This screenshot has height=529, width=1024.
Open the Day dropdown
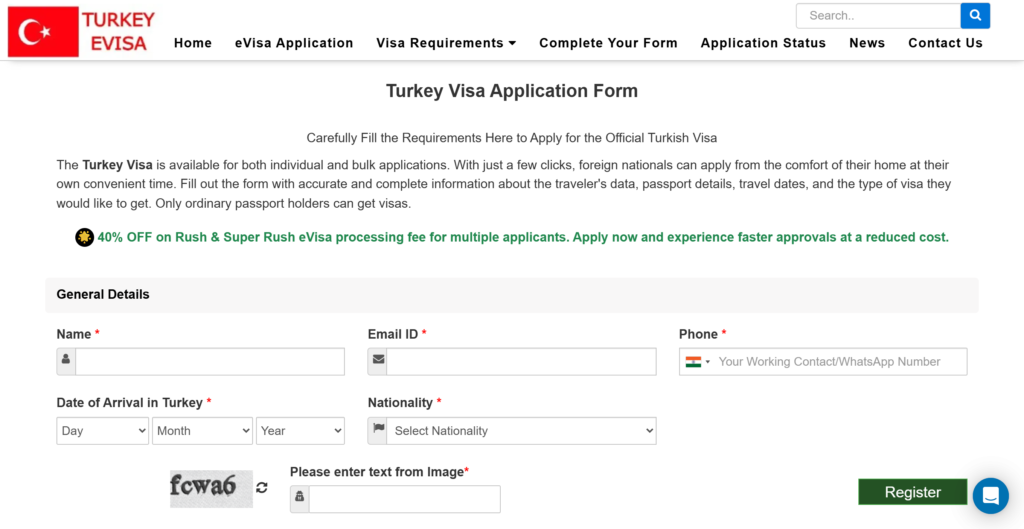[102, 431]
